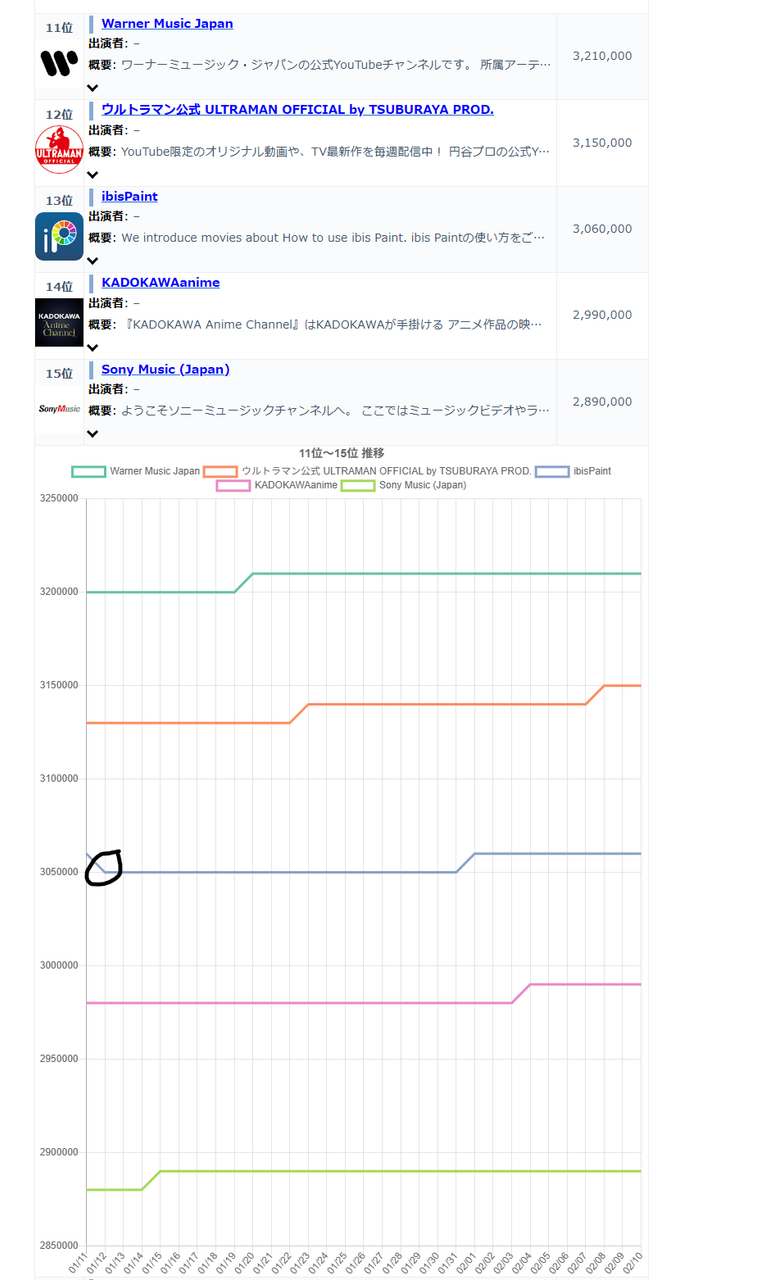Hide the Sony Music (Japan) chart series
Image resolution: width=775 pixels, height=1280 pixels.
point(358,486)
